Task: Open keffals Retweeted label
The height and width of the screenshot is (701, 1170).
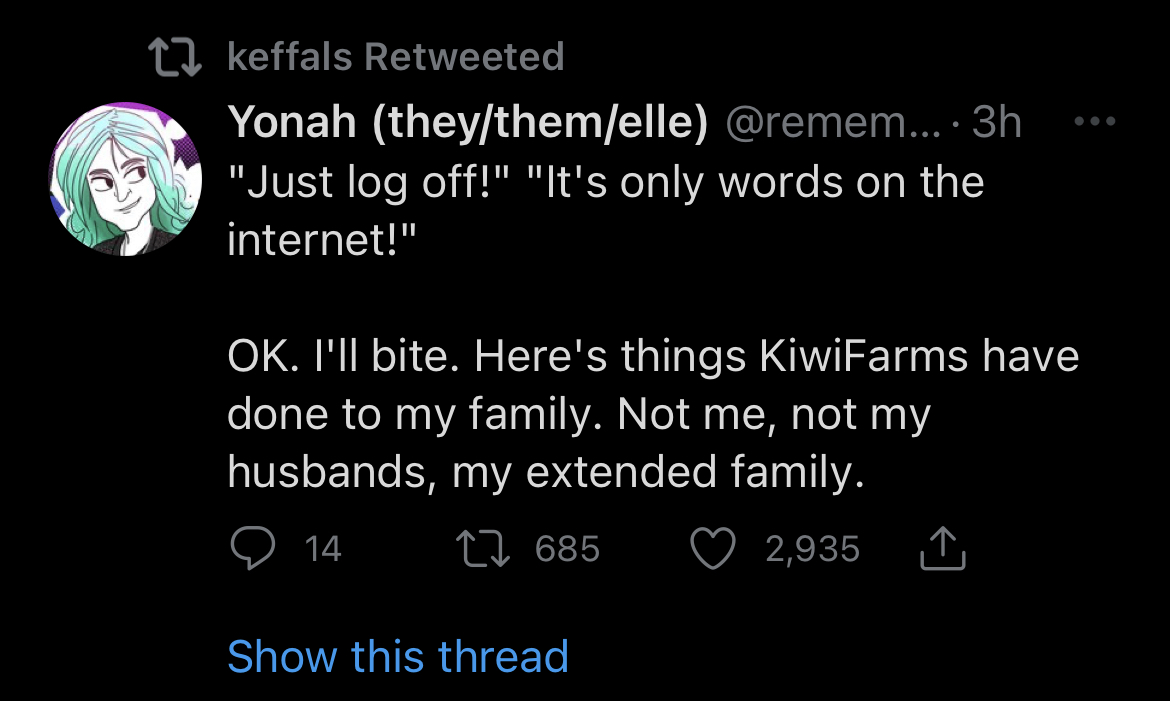Action: [395, 57]
